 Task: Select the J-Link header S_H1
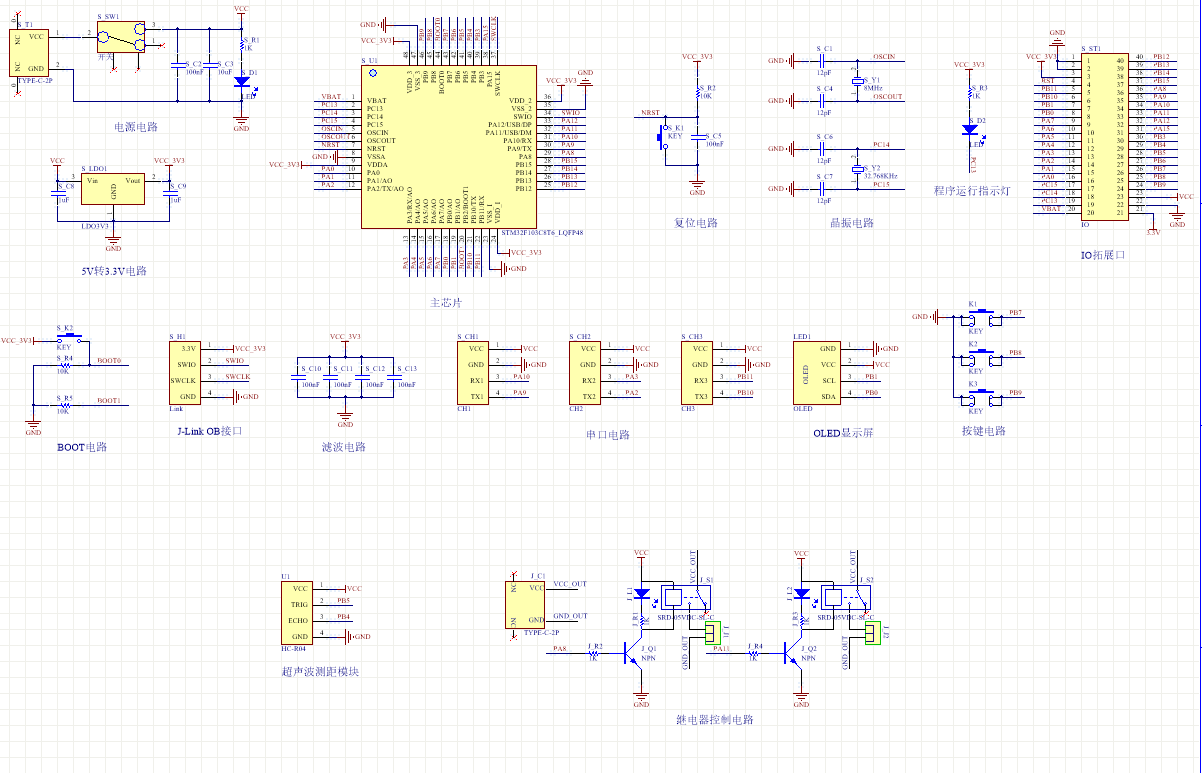pyautogui.click(x=184, y=372)
